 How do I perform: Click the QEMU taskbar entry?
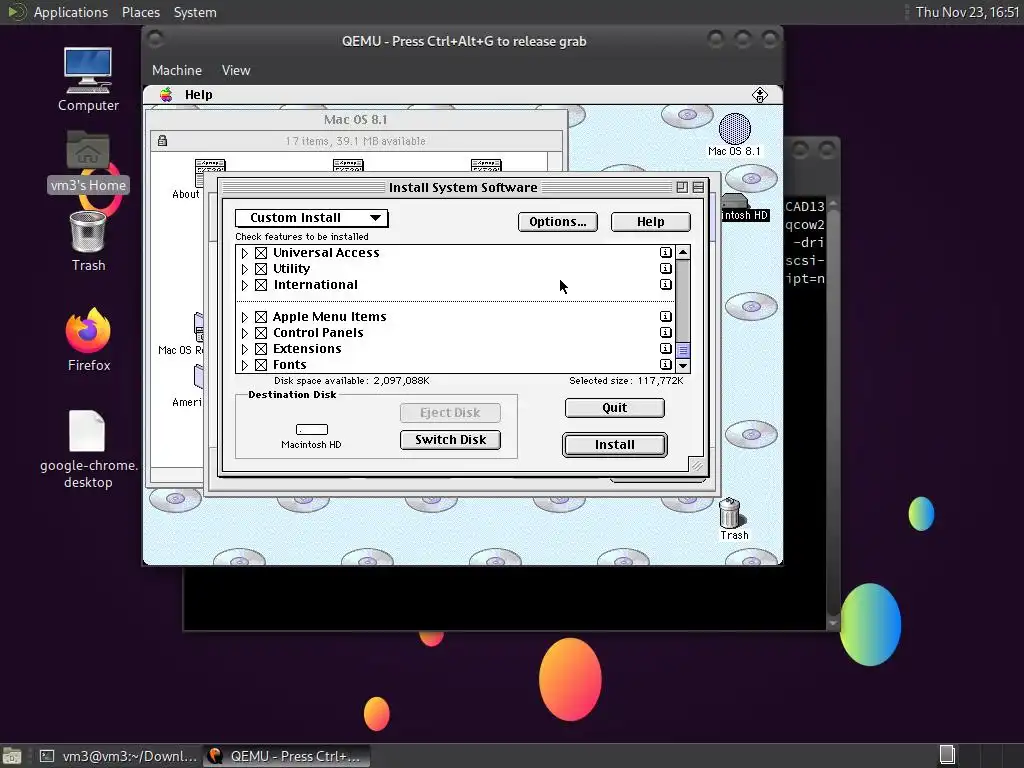pyautogui.click(x=287, y=756)
